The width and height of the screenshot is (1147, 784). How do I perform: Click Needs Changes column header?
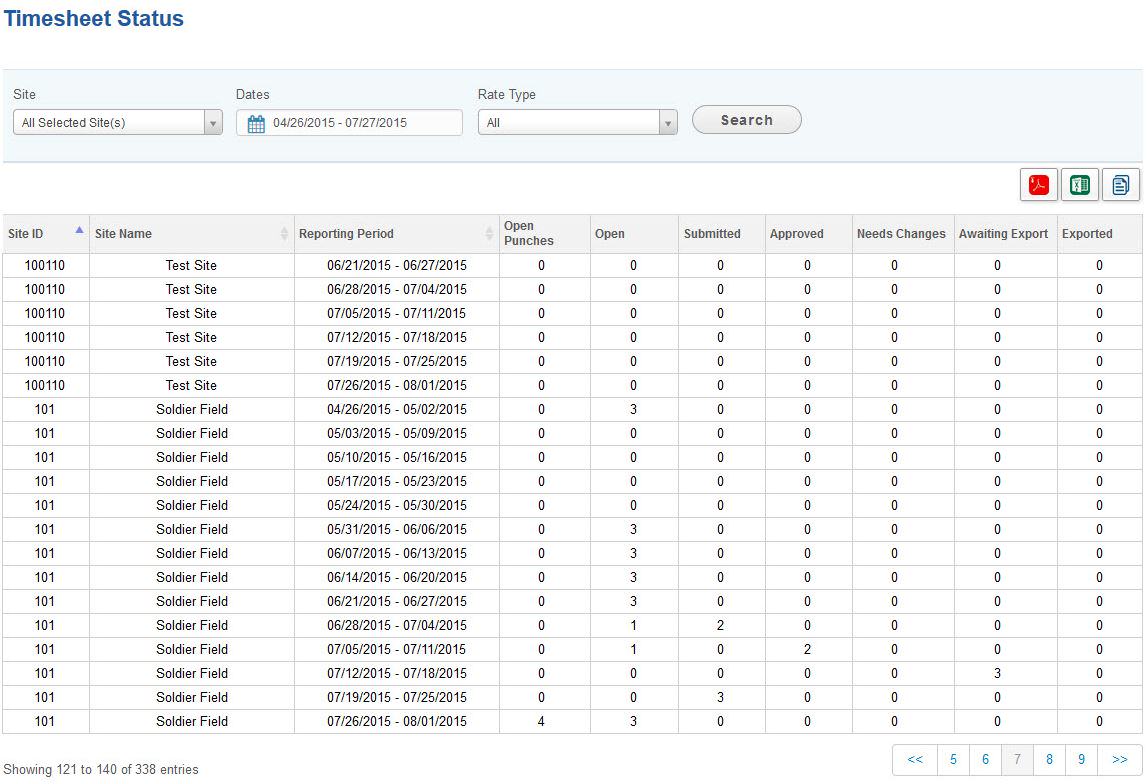(903, 234)
